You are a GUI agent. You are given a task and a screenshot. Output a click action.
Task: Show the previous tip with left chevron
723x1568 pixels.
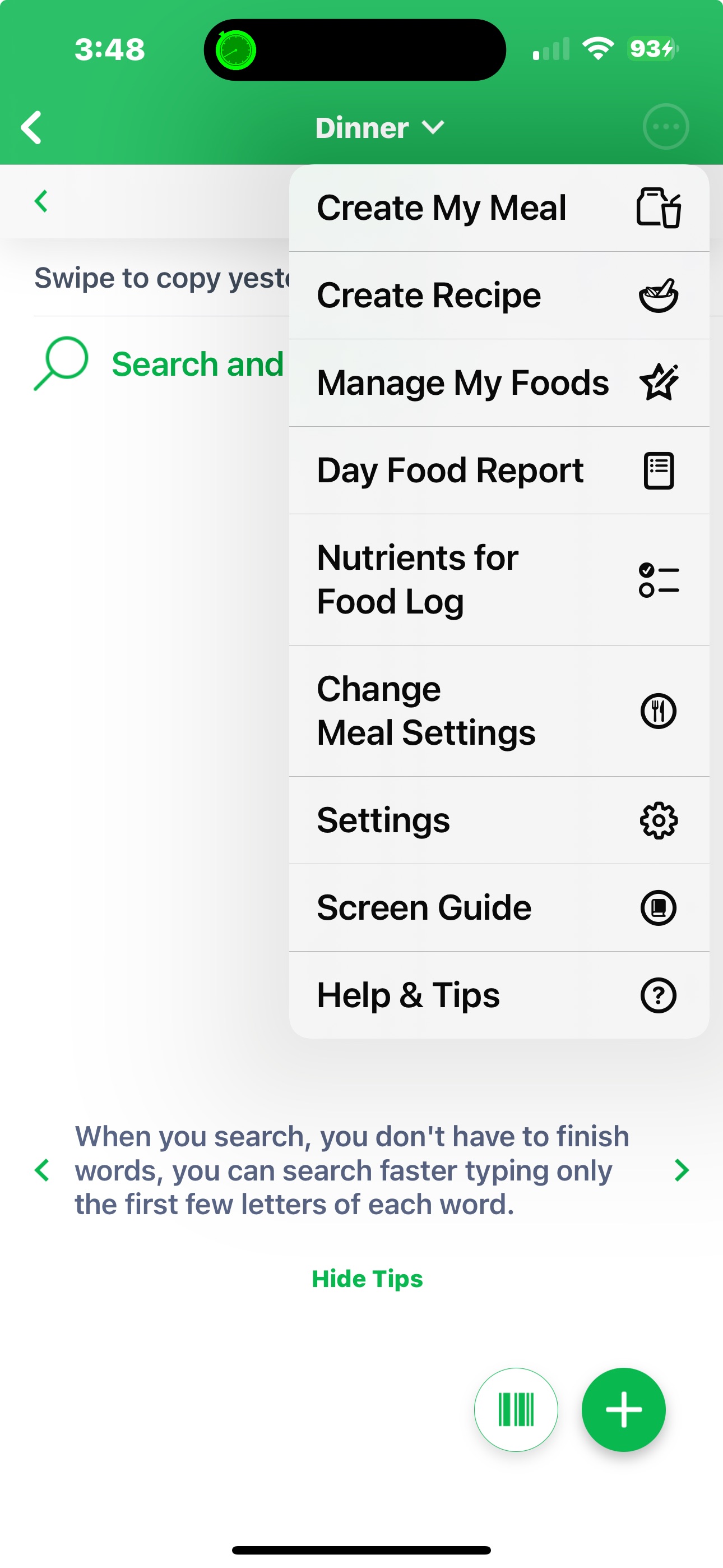point(42,1170)
